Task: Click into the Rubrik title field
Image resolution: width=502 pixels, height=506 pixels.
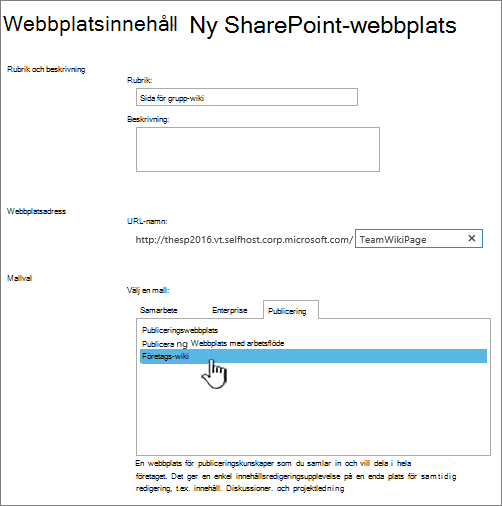Action: pos(247,97)
